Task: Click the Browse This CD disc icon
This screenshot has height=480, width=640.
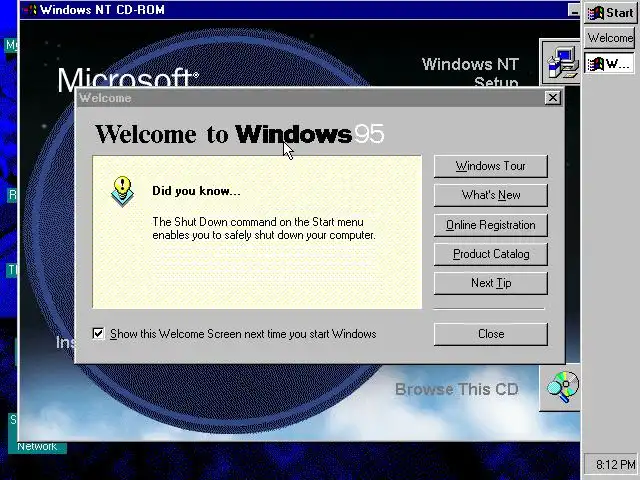Action: coord(562,388)
